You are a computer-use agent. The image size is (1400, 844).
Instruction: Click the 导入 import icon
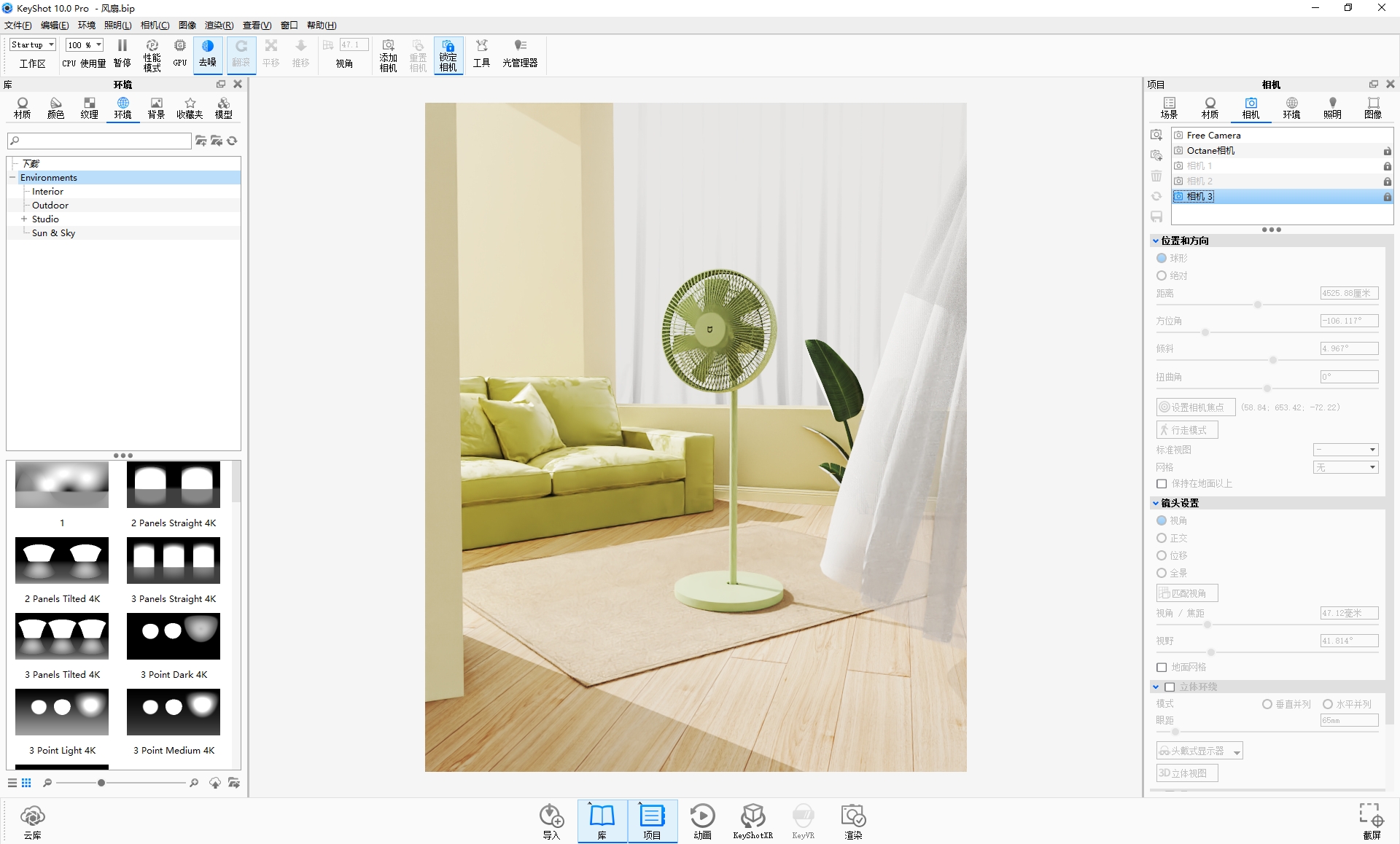coord(551,821)
